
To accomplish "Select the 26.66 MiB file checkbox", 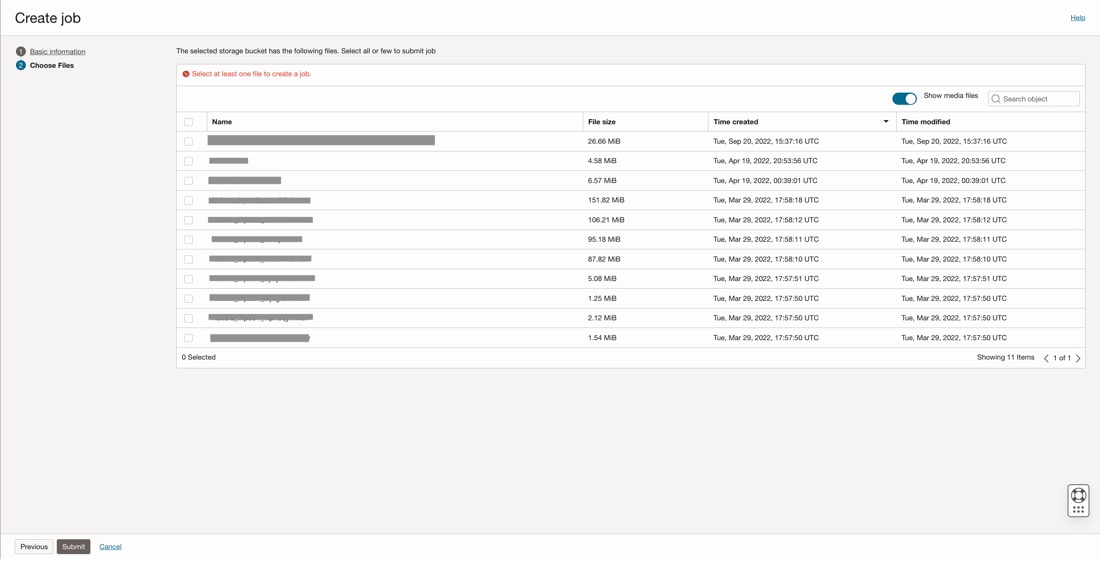I will pyautogui.click(x=188, y=141).
